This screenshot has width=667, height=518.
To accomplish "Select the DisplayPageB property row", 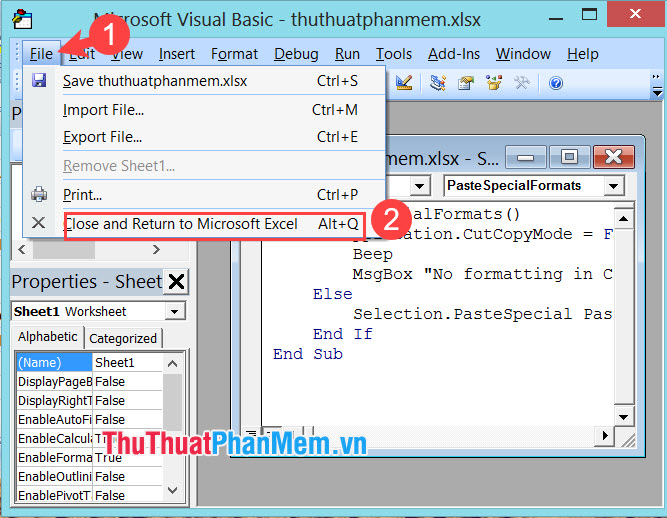I will pos(54,381).
